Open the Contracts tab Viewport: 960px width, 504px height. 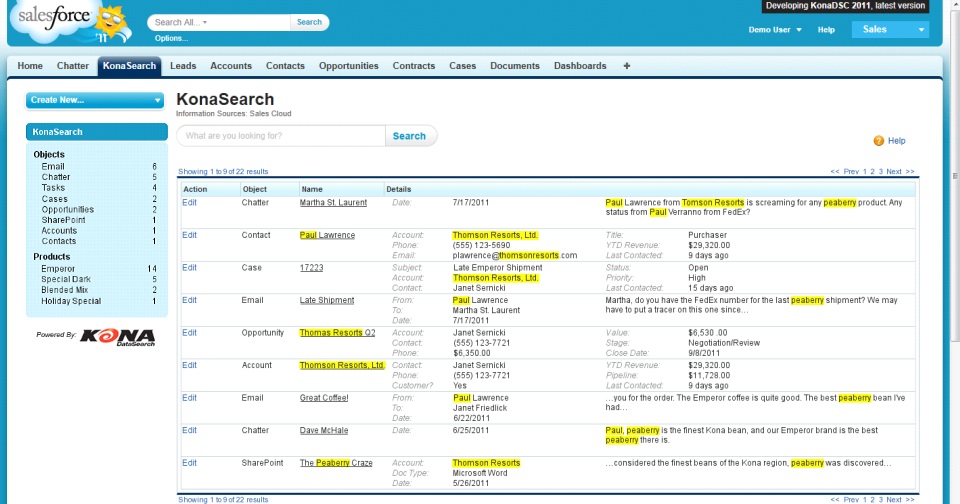coord(414,66)
